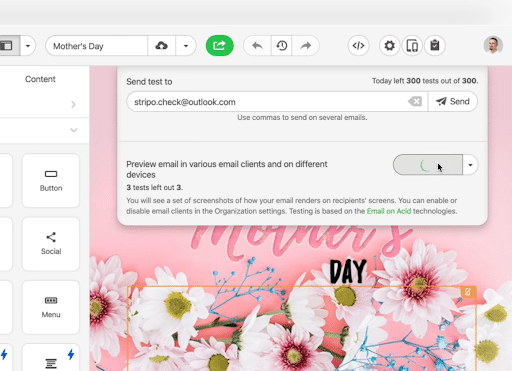
Task: Click the redo arrow icon
Action: [x=306, y=45]
